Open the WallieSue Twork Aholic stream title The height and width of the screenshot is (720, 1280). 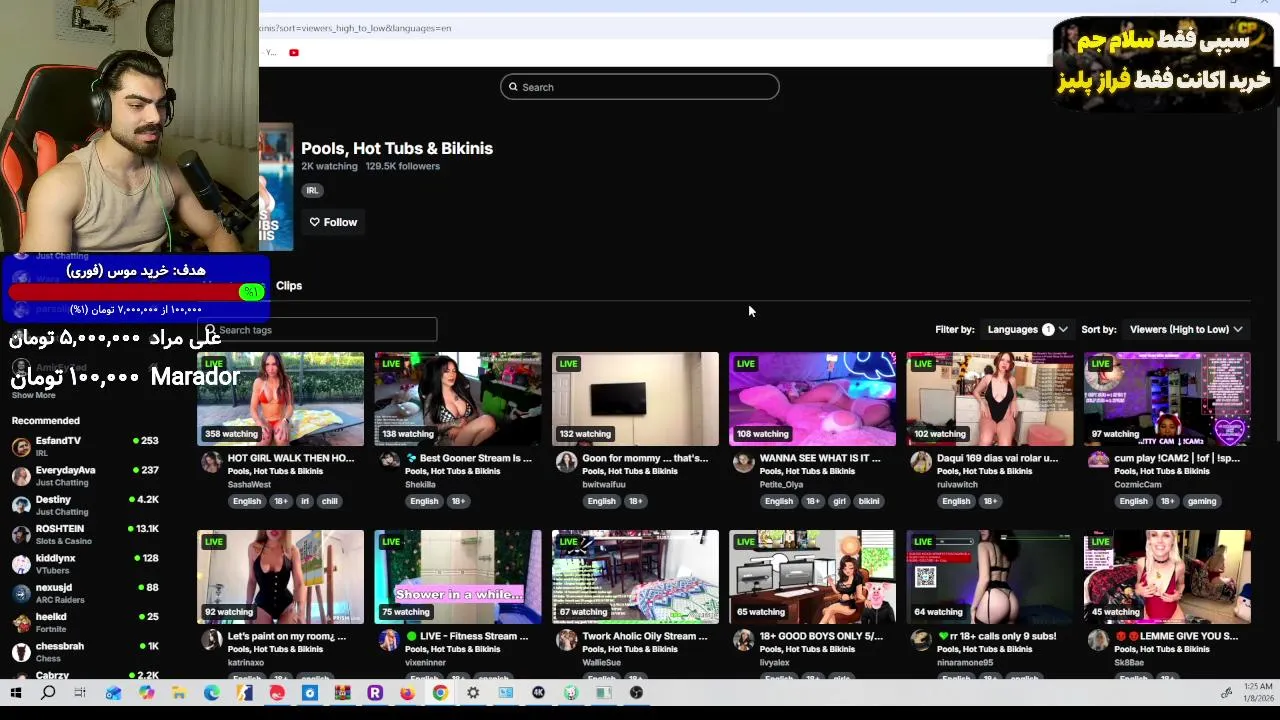(646, 636)
